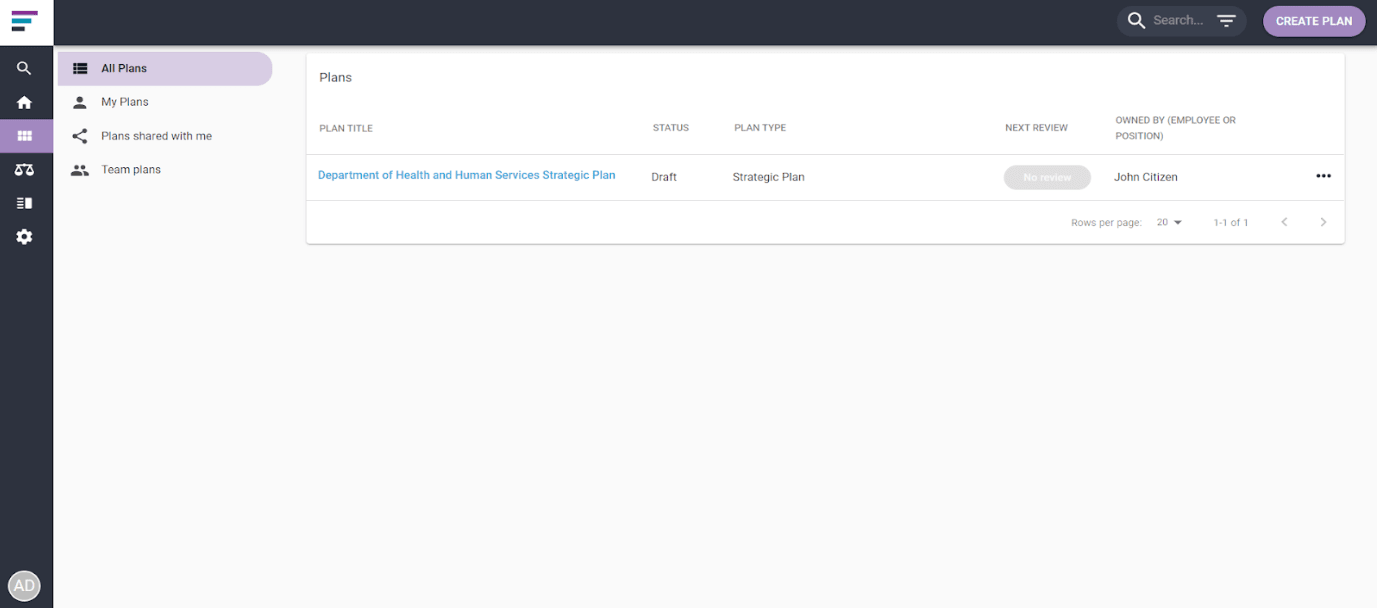Go to the next page arrow
1377x608 pixels.
coord(1323,222)
